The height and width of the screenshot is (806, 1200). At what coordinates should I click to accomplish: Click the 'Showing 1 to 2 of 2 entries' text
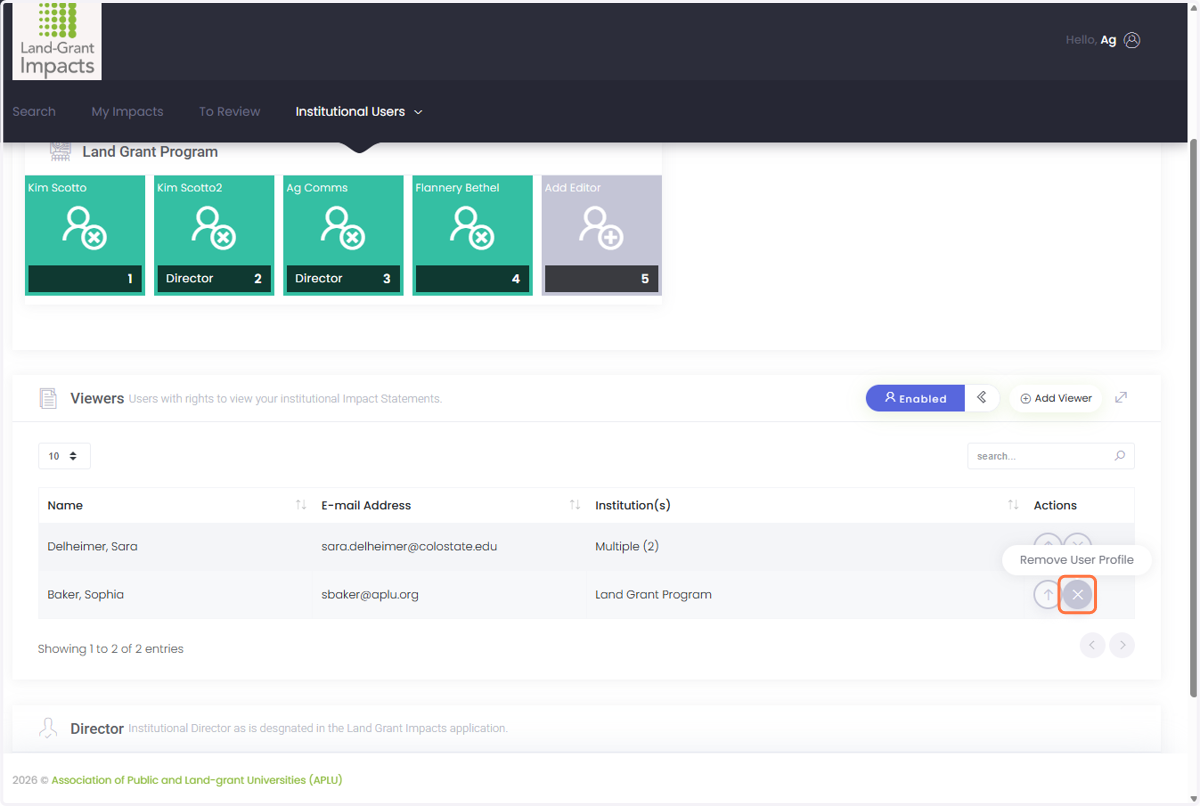pos(110,649)
